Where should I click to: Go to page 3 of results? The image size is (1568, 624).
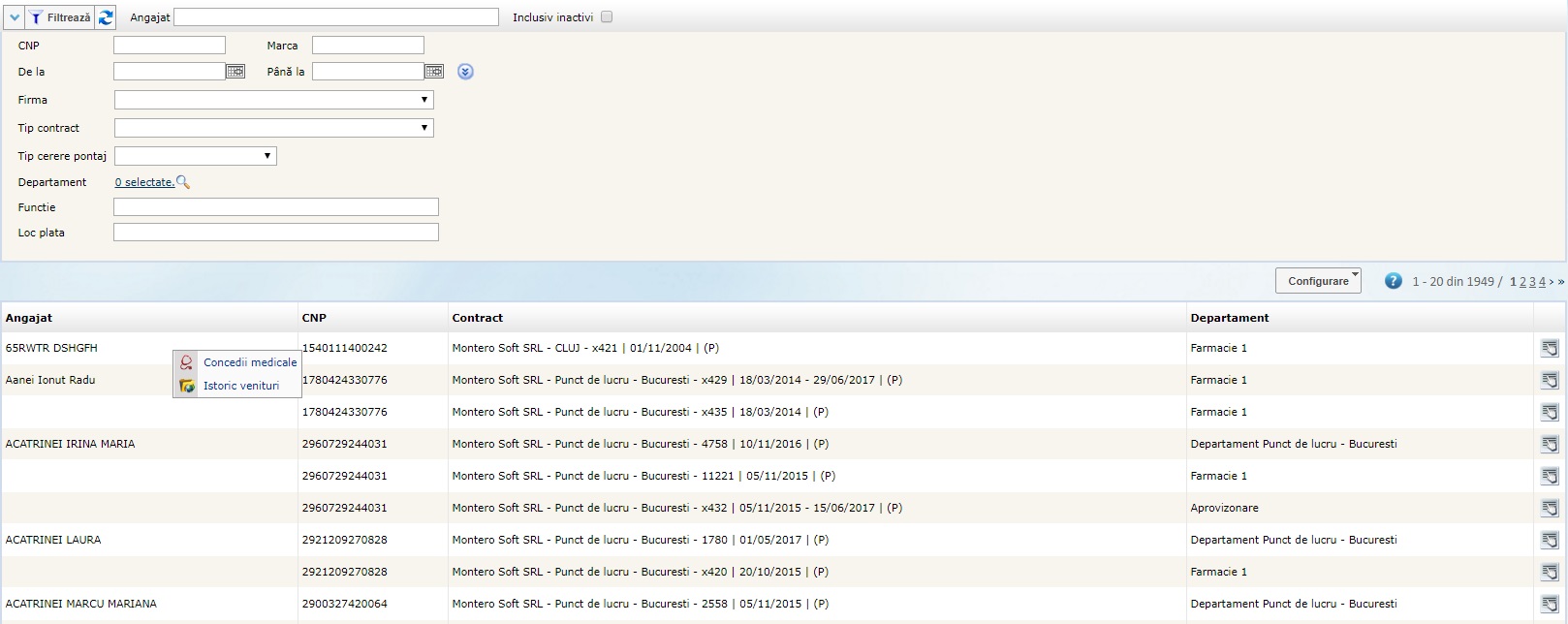[1532, 282]
